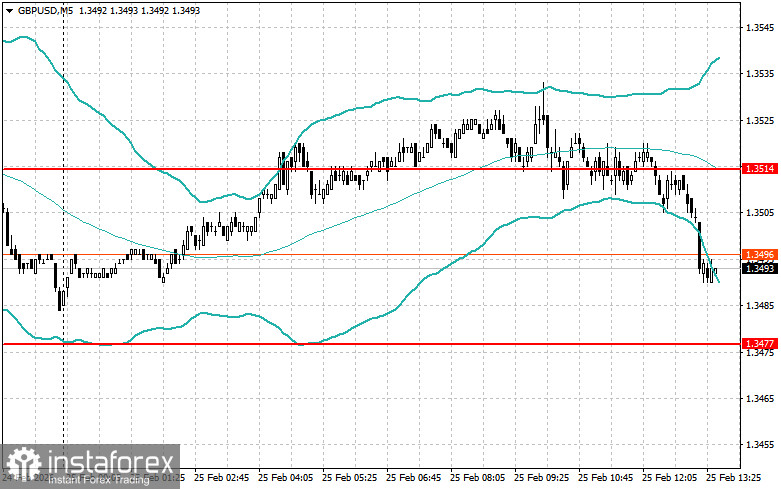
Task: Click the 25 Feb 12:05 time label
Action: click(669, 478)
